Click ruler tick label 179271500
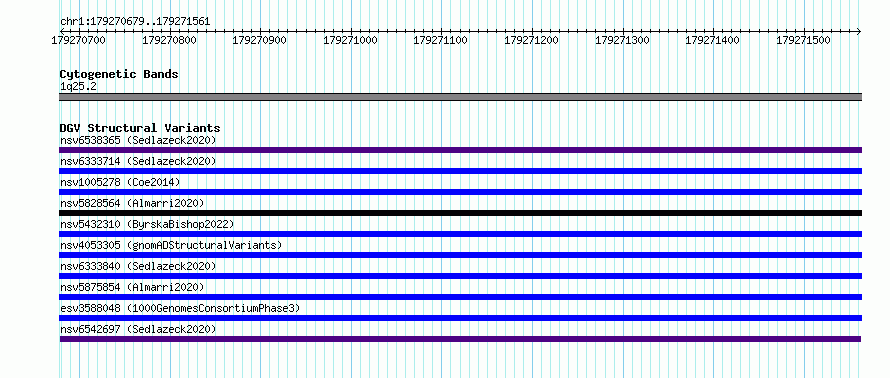This screenshot has height=378, width=890. tap(803, 40)
